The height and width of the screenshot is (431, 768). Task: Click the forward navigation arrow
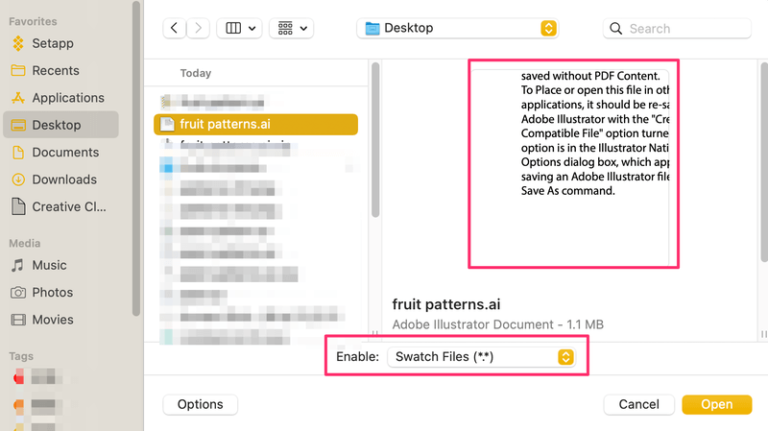[198, 29]
